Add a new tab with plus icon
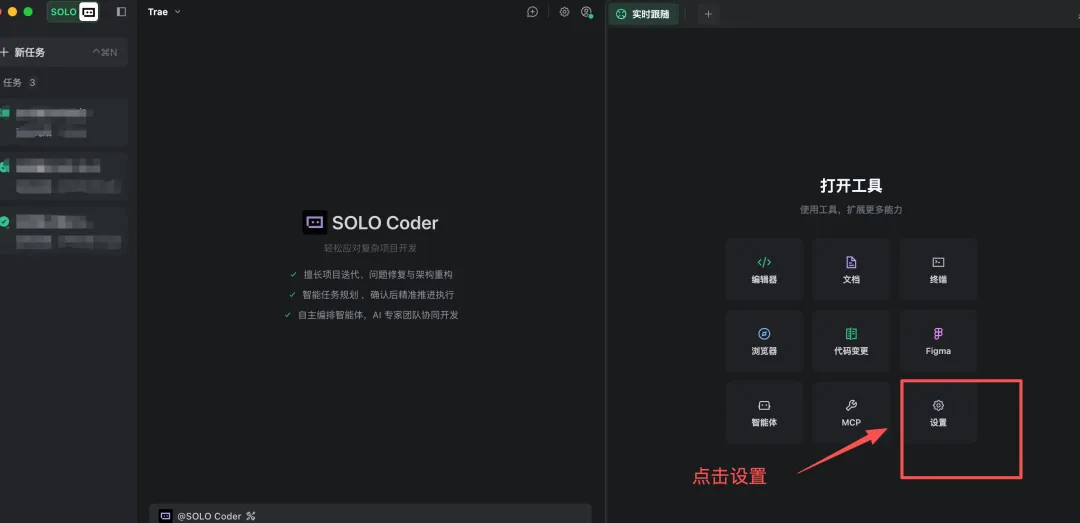 [708, 14]
